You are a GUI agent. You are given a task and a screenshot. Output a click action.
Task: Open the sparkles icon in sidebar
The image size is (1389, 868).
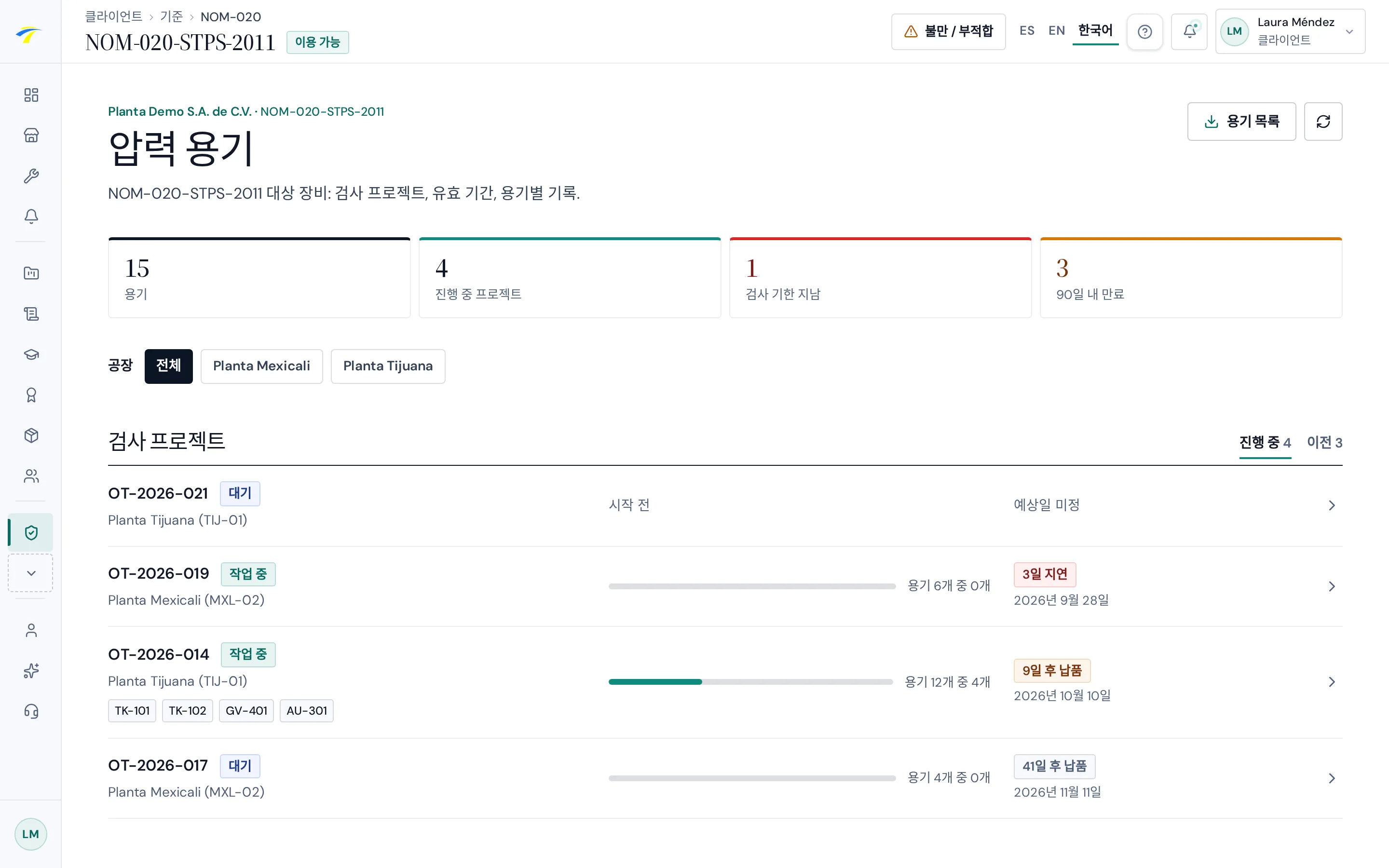click(31, 670)
